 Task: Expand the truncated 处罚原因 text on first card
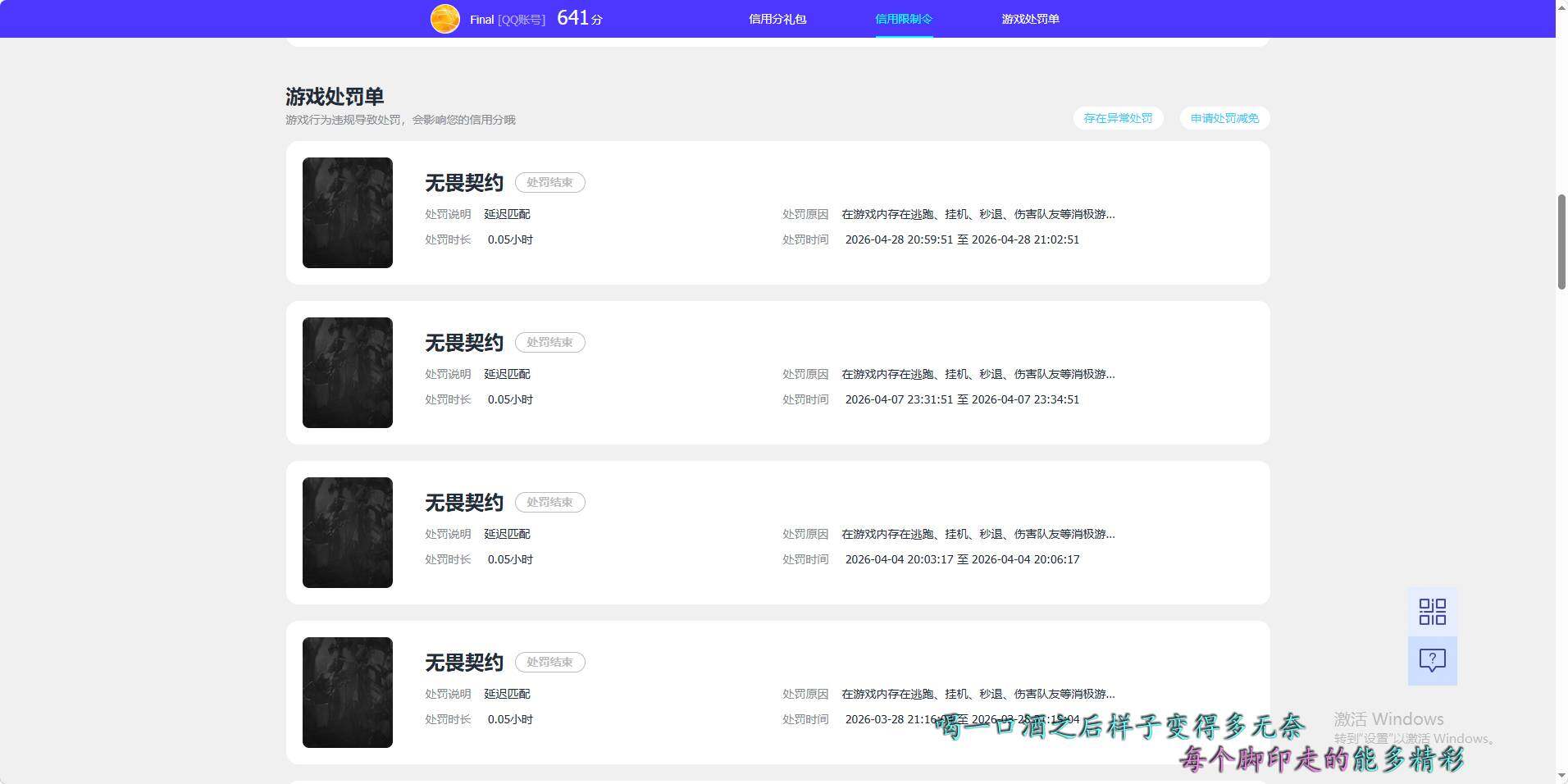tap(976, 214)
